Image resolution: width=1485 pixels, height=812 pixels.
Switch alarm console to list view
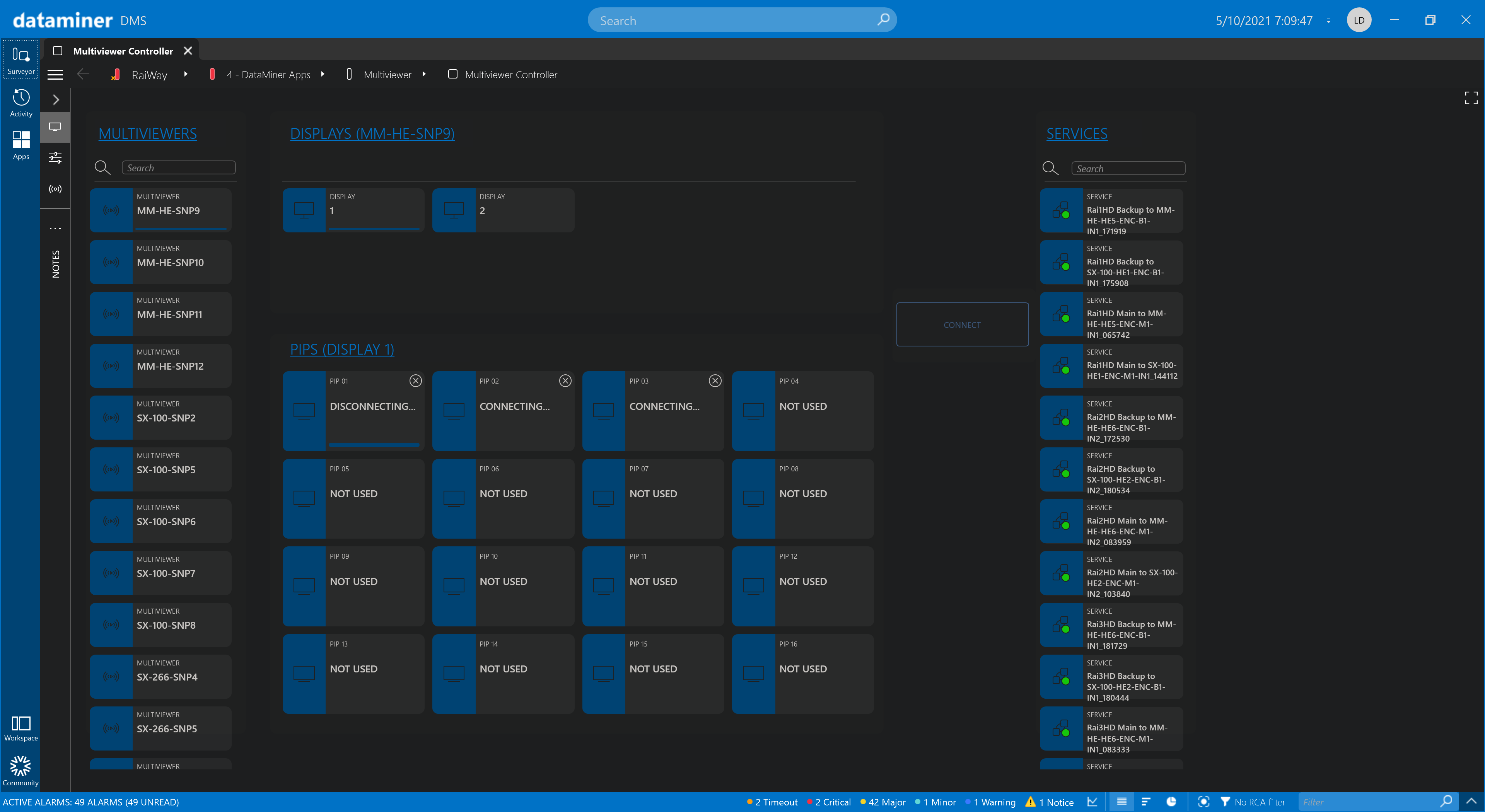pyautogui.click(x=1121, y=802)
